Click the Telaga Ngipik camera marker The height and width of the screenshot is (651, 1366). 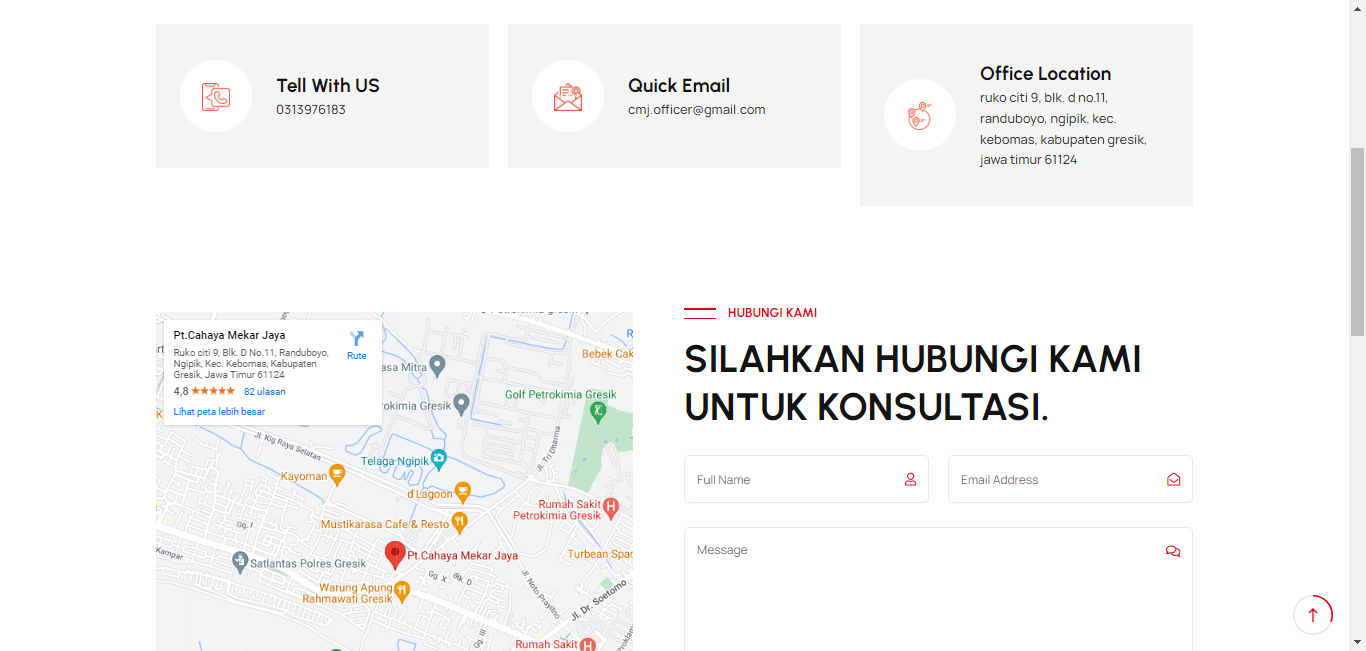[438, 460]
